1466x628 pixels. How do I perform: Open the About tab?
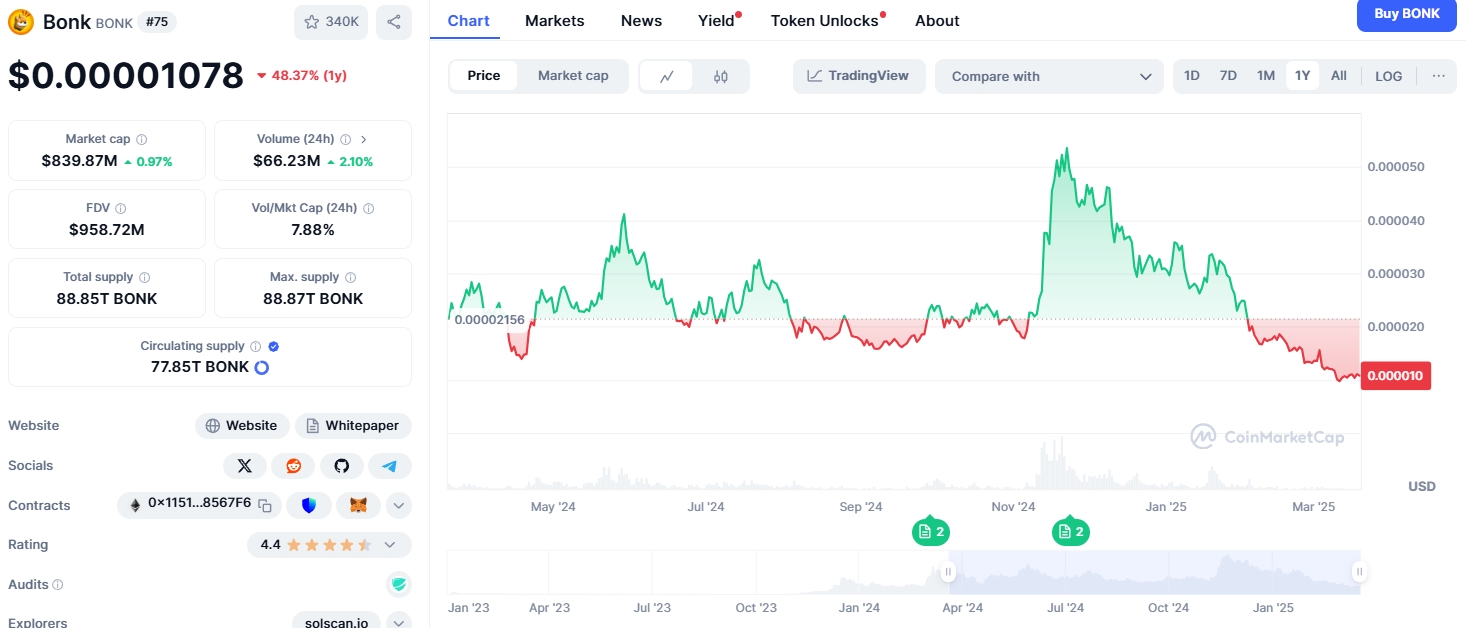tap(937, 20)
